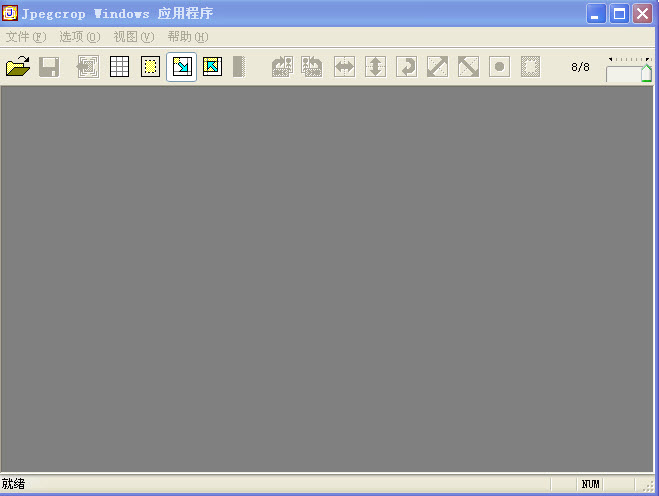Click the 8/8 zoom ratio text
This screenshot has width=659, height=496.
[x=580, y=67]
